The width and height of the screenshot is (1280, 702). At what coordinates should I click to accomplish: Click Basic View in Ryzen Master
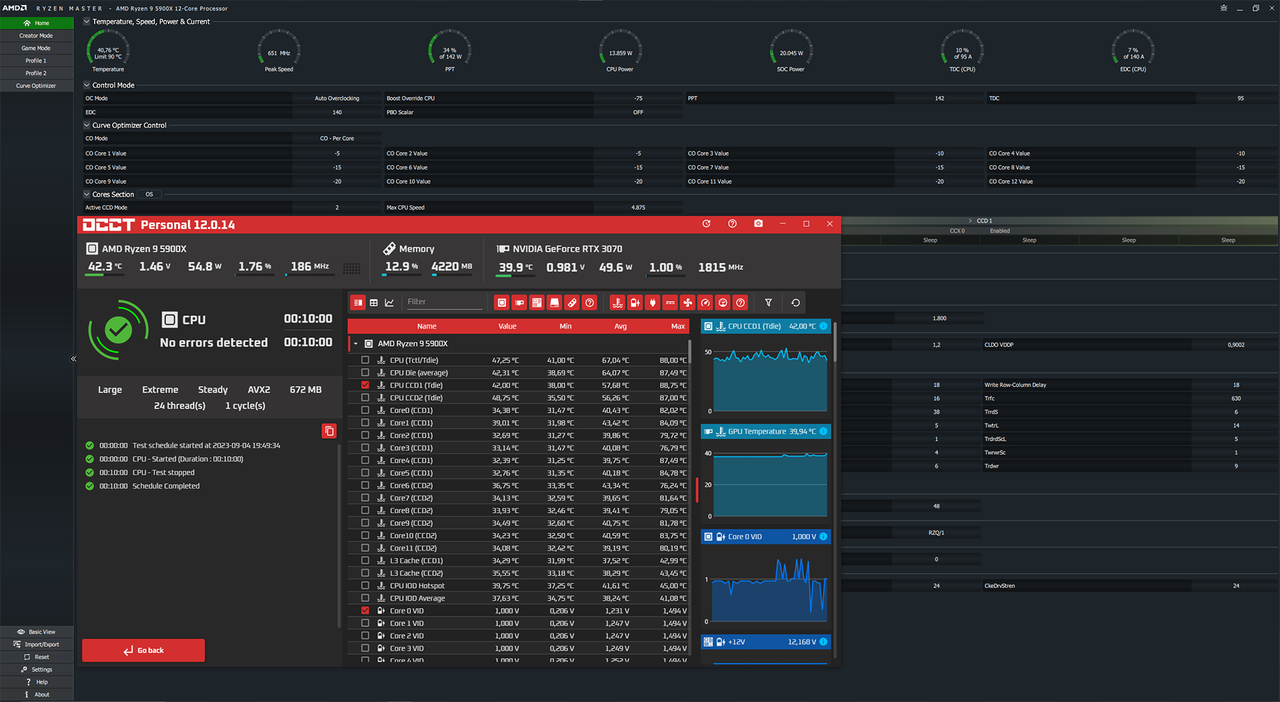[36, 632]
